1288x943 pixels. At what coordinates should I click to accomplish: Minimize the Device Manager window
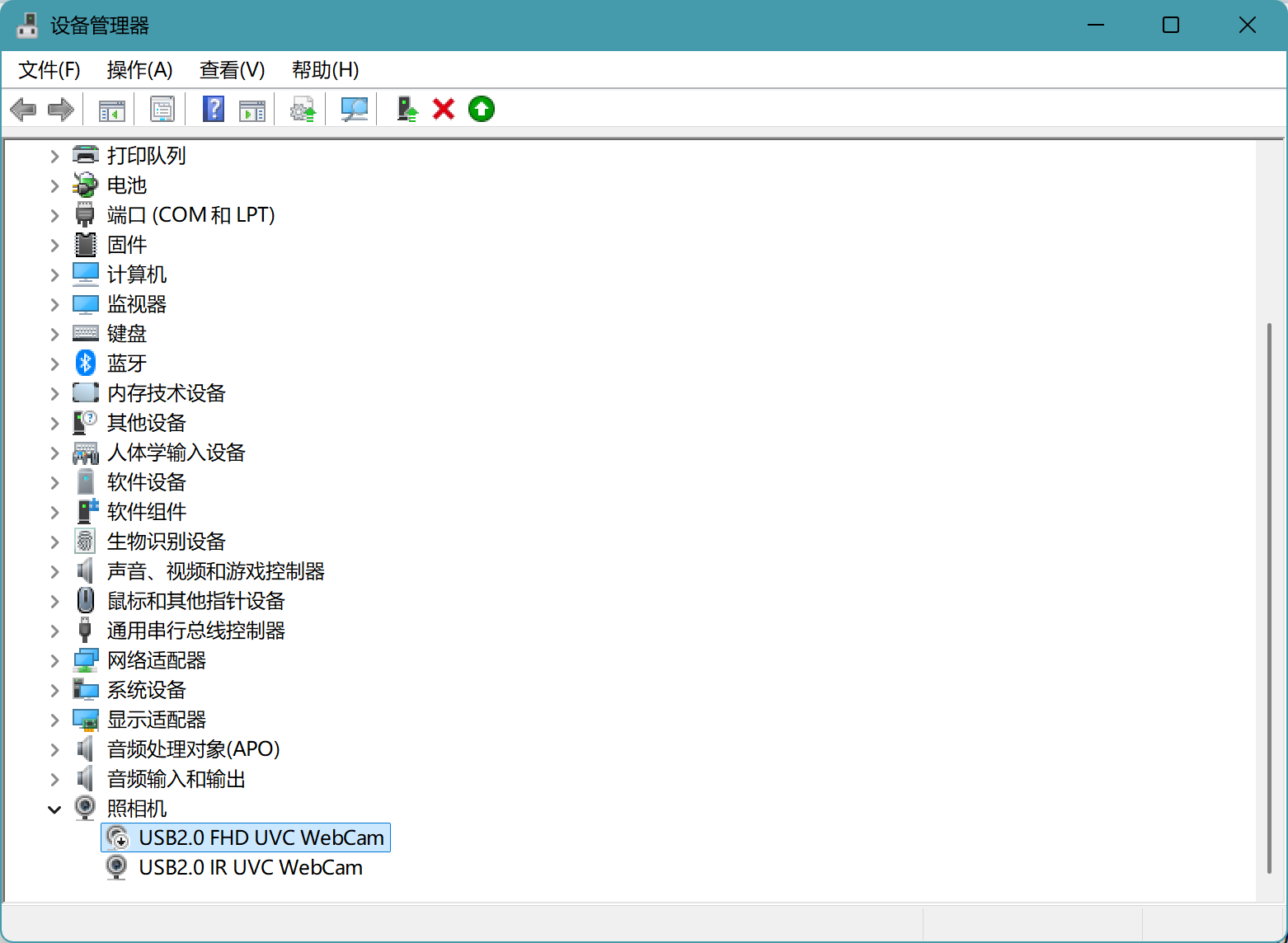coord(1095,26)
